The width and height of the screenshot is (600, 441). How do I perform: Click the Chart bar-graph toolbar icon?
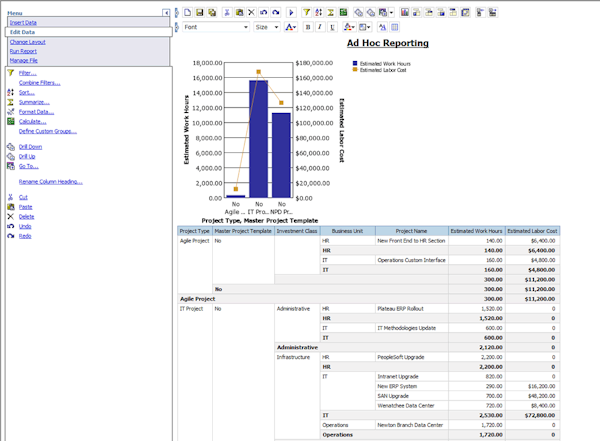click(x=404, y=13)
